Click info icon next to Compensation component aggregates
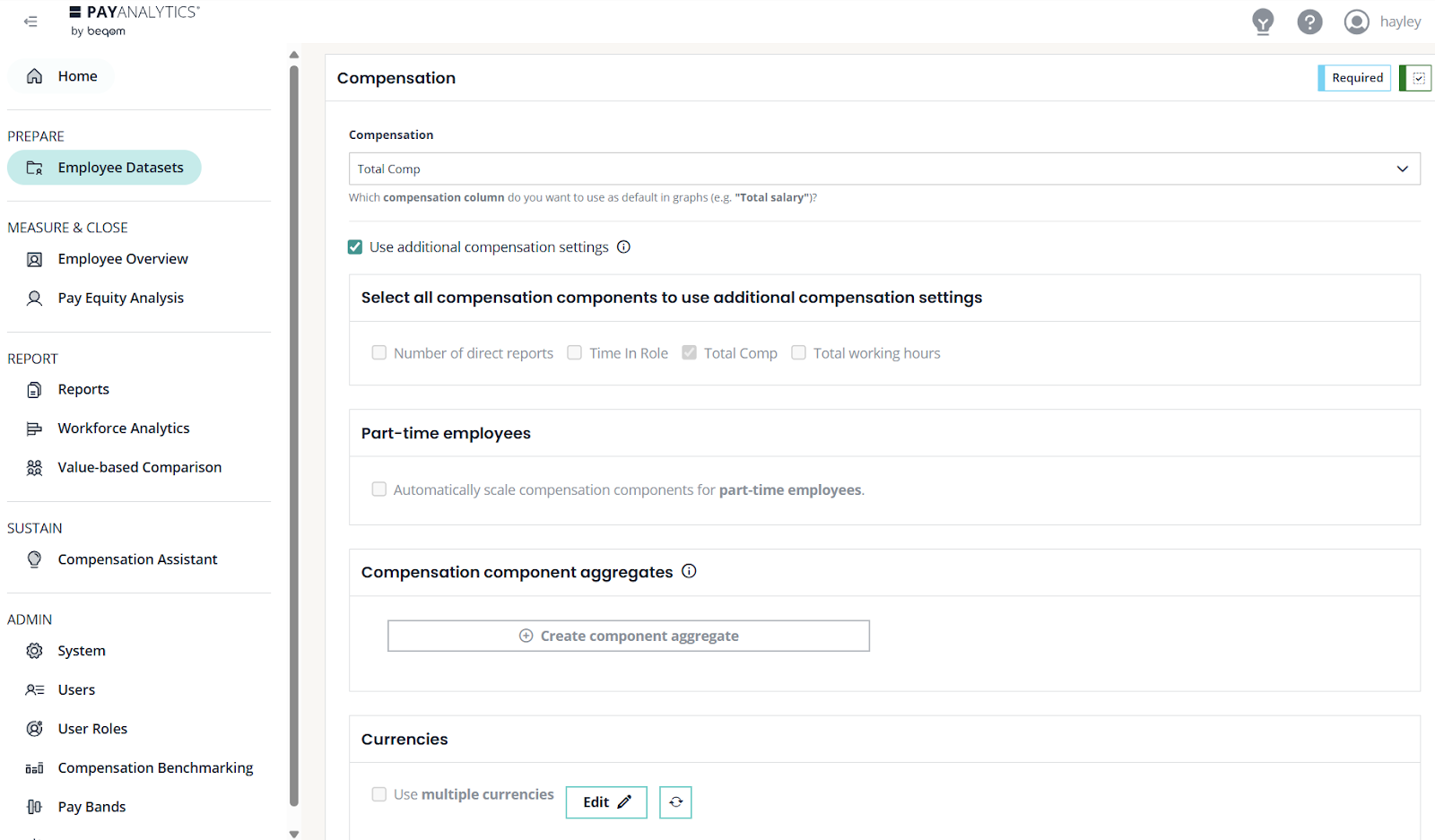Viewport: 1435px width, 840px height. 689,572
